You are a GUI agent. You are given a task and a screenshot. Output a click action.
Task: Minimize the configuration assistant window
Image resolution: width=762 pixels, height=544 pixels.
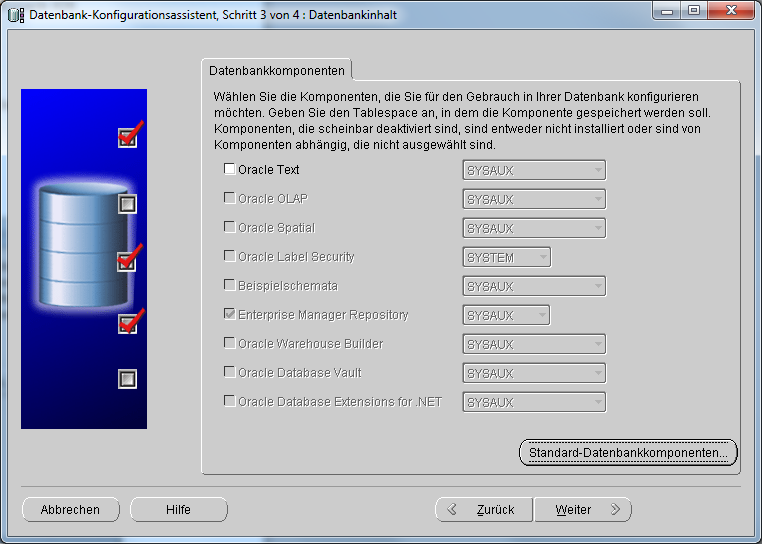[x=666, y=10]
